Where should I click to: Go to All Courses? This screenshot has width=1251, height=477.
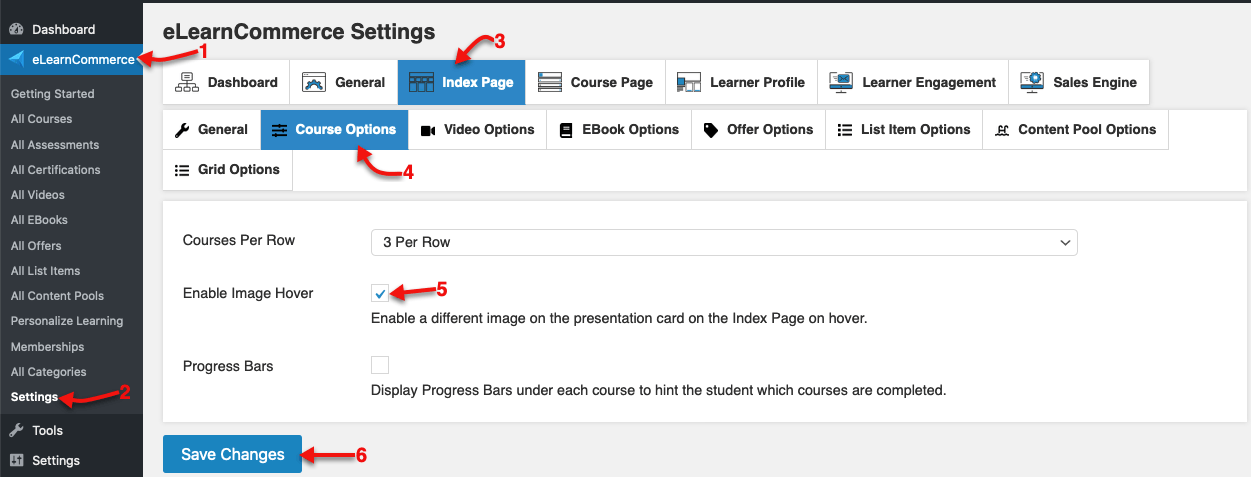[41, 119]
